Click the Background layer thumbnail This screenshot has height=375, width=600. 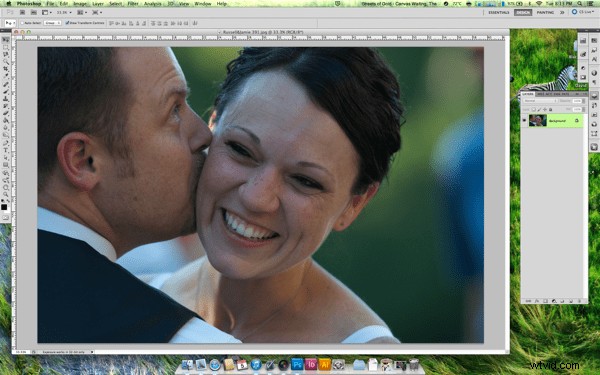click(x=537, y=121)
